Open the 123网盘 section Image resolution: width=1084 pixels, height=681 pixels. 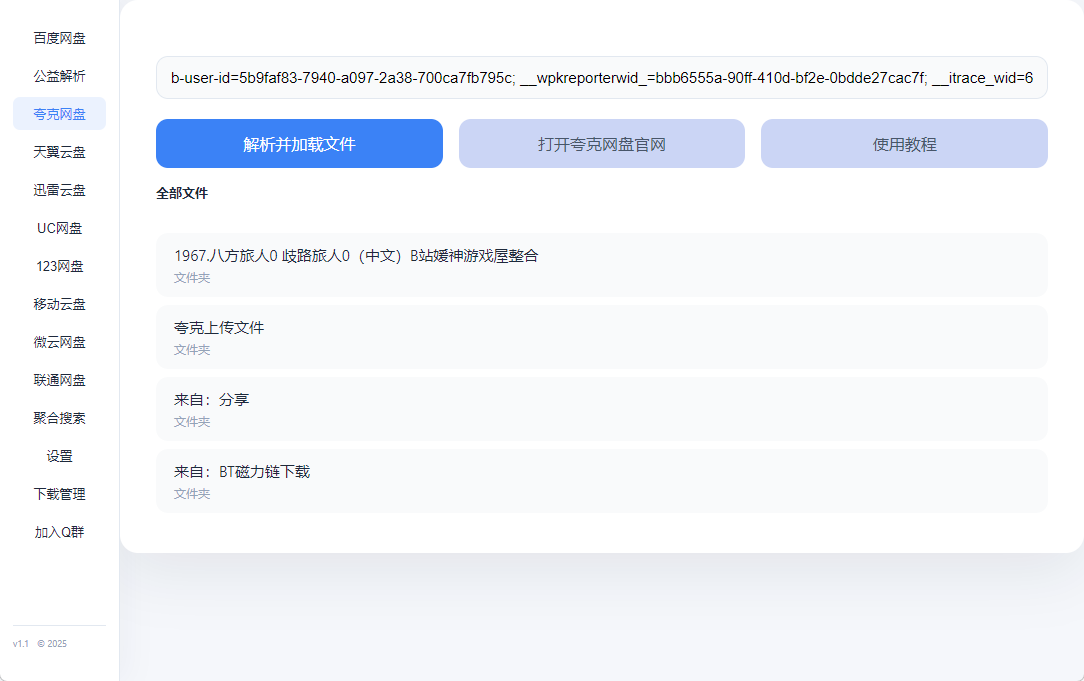59,266
